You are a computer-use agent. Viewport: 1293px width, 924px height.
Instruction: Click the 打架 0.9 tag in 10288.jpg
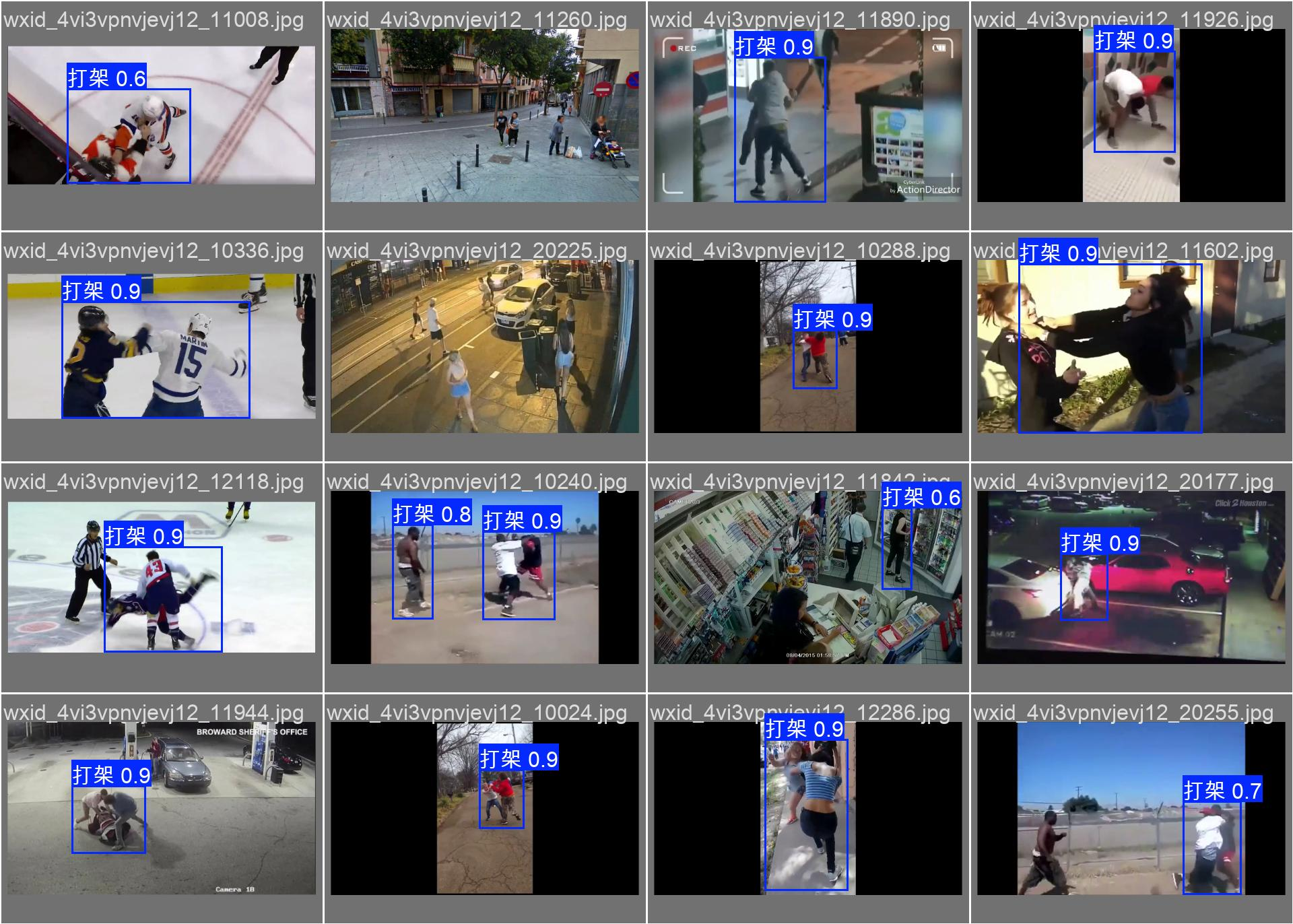(x=832, y=319)
